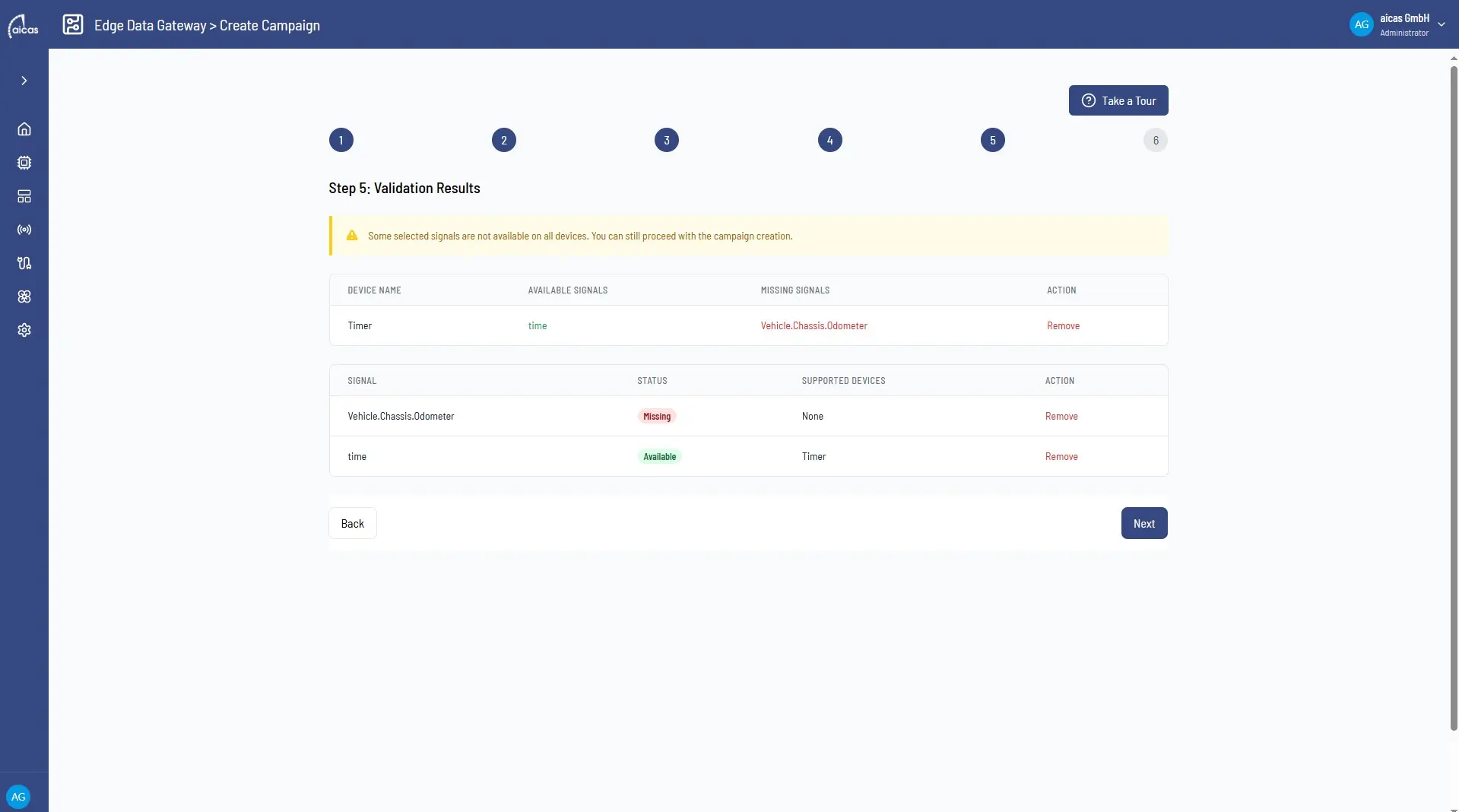
Task: Remove the Vehicle.Chassis.Odometer signal row
Action: coord(1061,416)
